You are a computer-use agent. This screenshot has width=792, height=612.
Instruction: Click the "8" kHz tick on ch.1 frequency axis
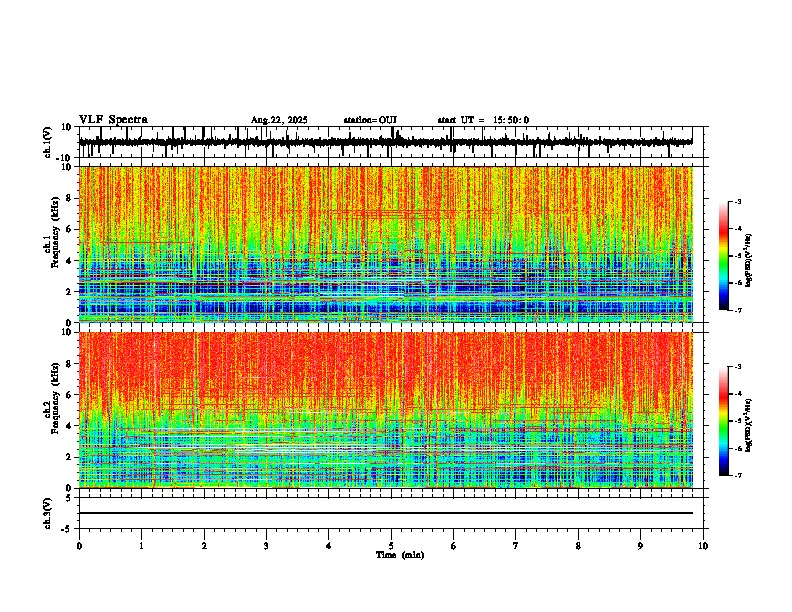click(x=70, y=198)
